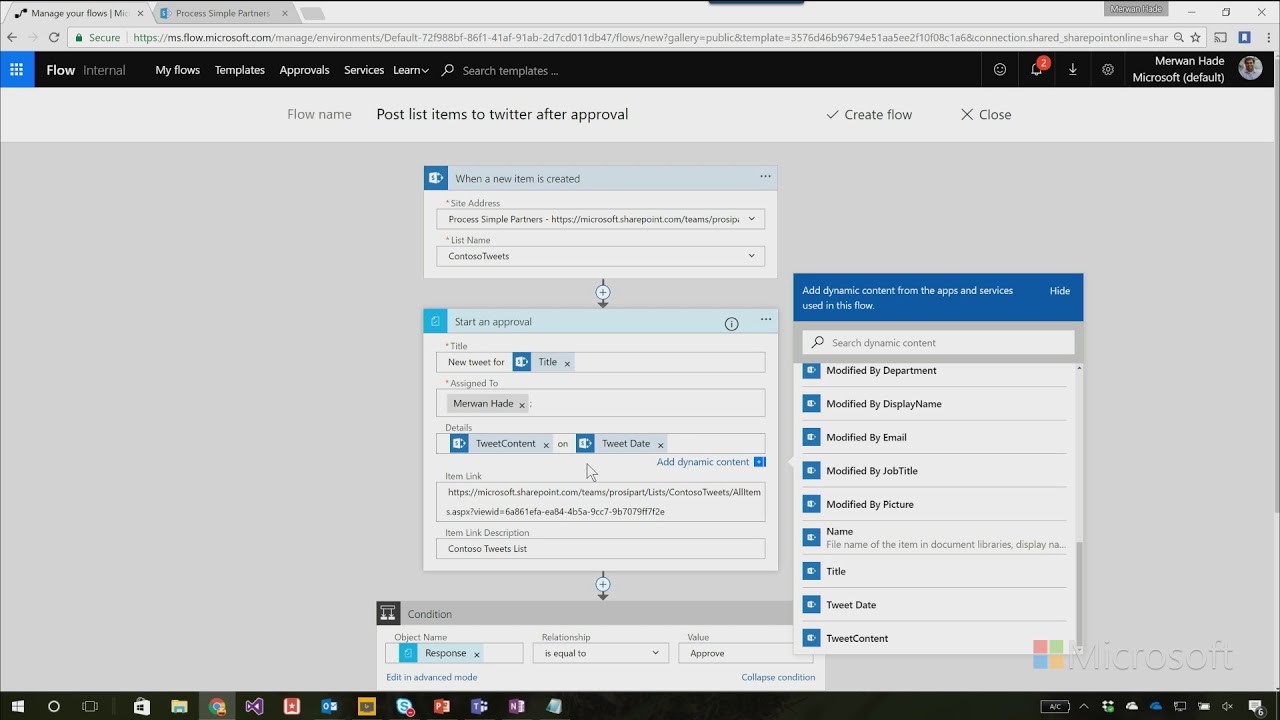This screenshot has width=1280, height=720.
Task: Click the blue bookmark extension icon
Action: (1244, 37)
